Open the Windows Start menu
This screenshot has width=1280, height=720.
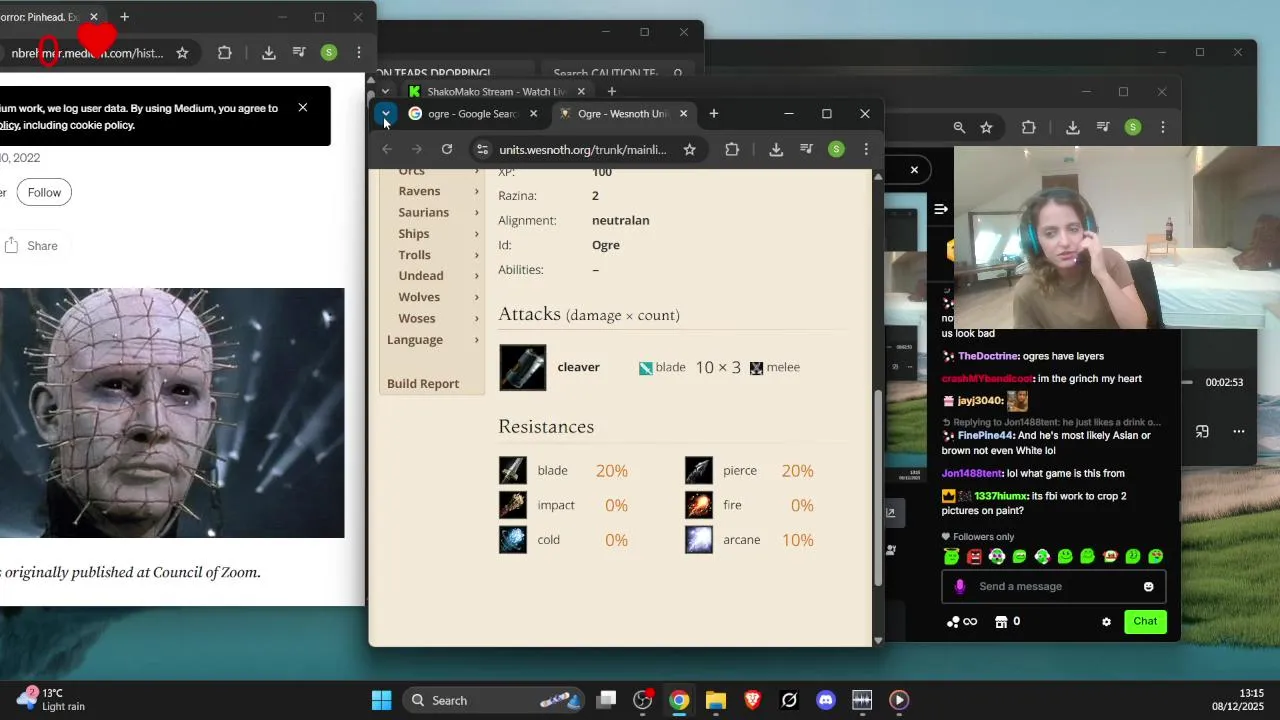[x=382, y=700]
